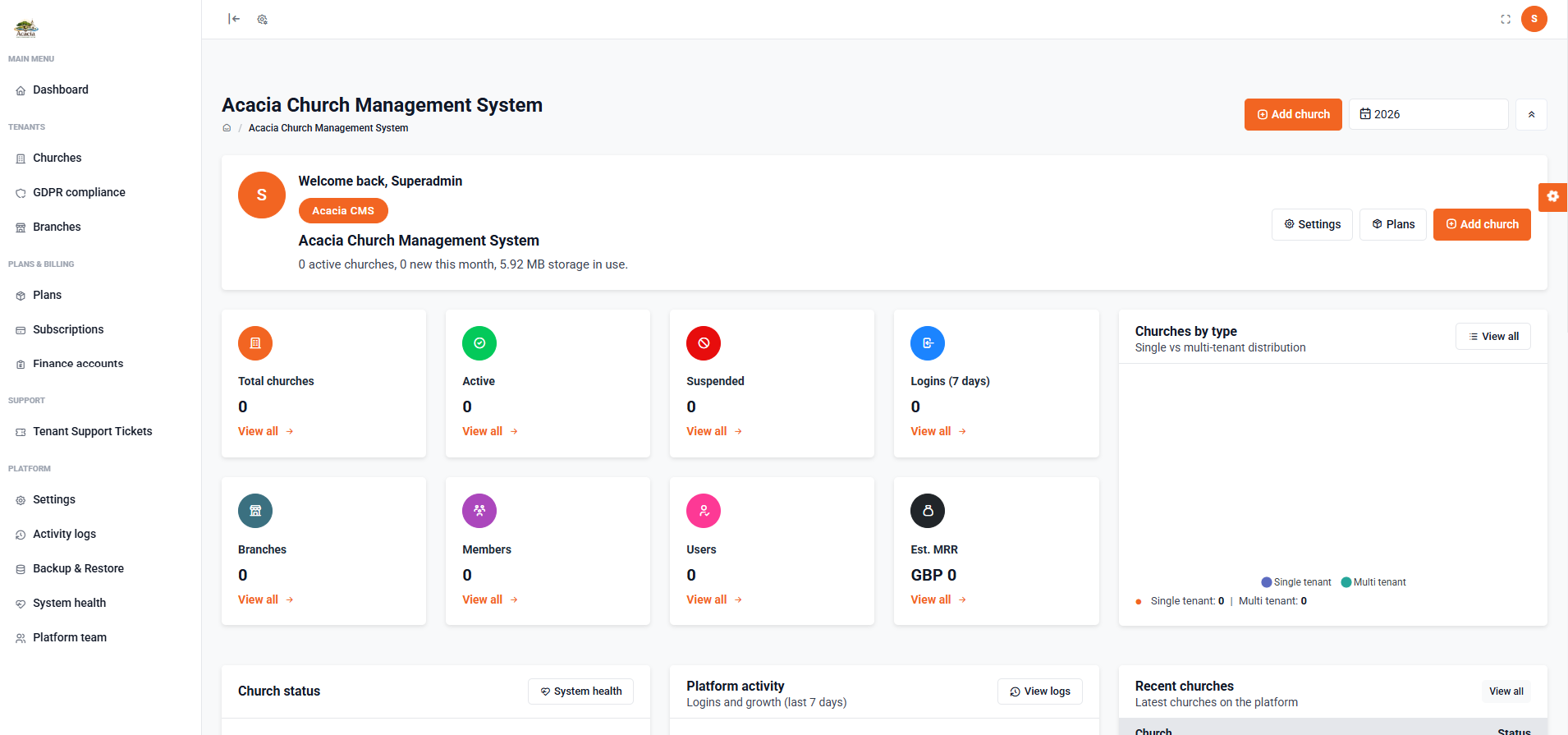Open Churches in the sidebar
Screen dimensions: 1568x735
tap(100, 158)
